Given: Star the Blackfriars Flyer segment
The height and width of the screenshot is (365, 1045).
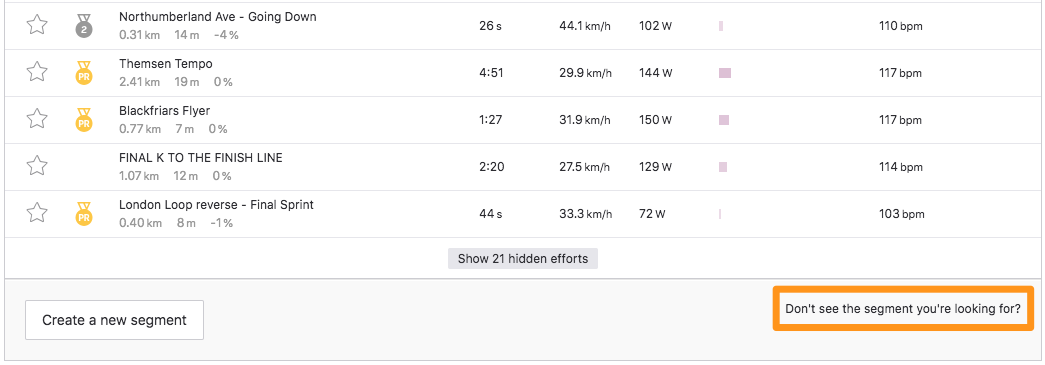Looking at the screenshot, I should (37, 119).
